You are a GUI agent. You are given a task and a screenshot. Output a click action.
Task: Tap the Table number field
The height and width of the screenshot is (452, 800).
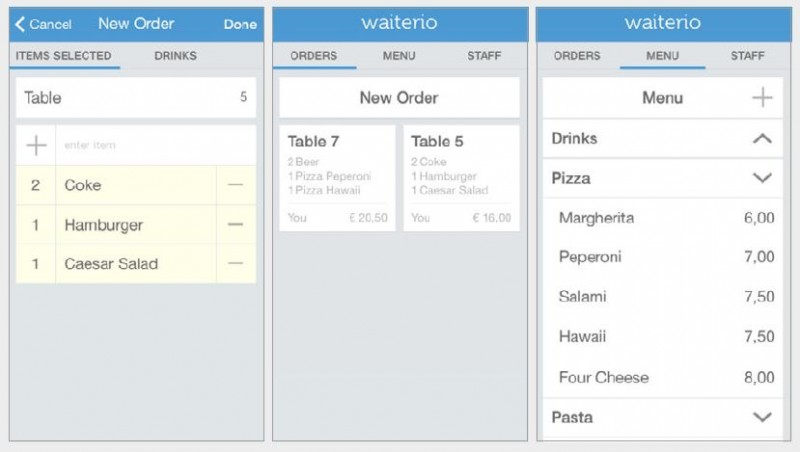click(x=136, y=98)
